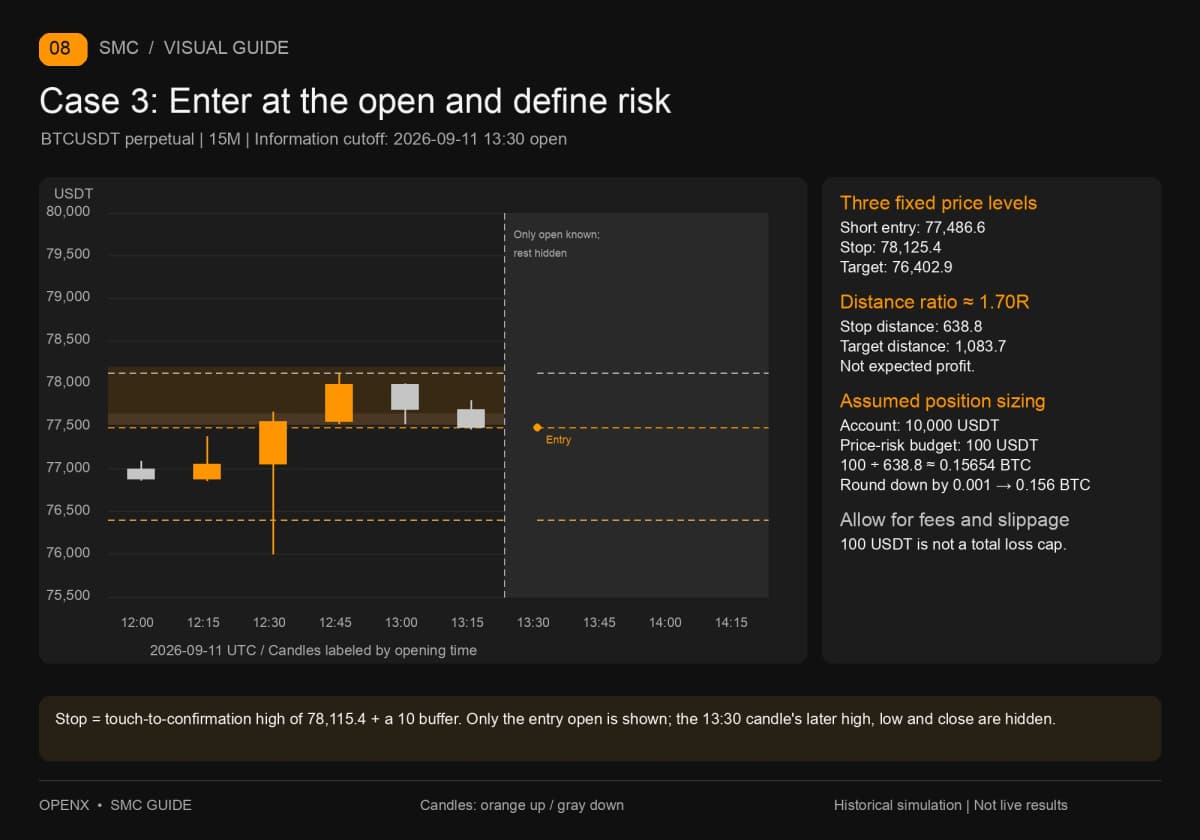This screenshot has width=1200, height=840.
Task: Click the 'Three fixed price levels' heading
Action: click(x=938, y=203)
